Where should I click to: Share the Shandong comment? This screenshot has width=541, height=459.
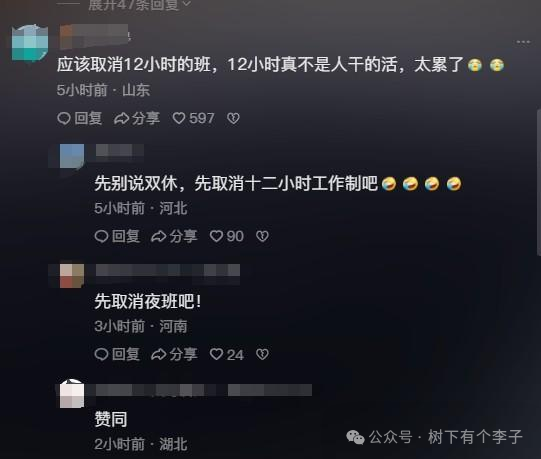pos(137,118)
